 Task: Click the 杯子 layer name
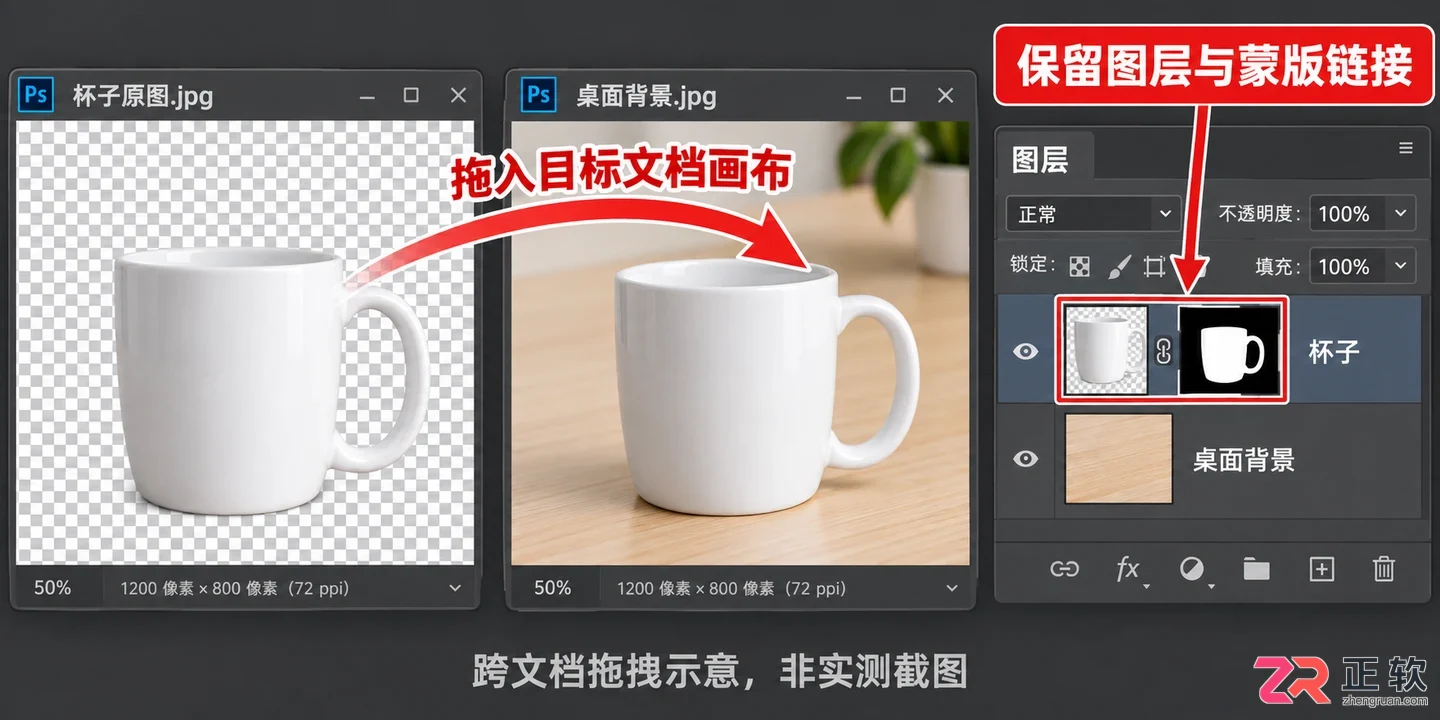click(x=1334, y=351)
